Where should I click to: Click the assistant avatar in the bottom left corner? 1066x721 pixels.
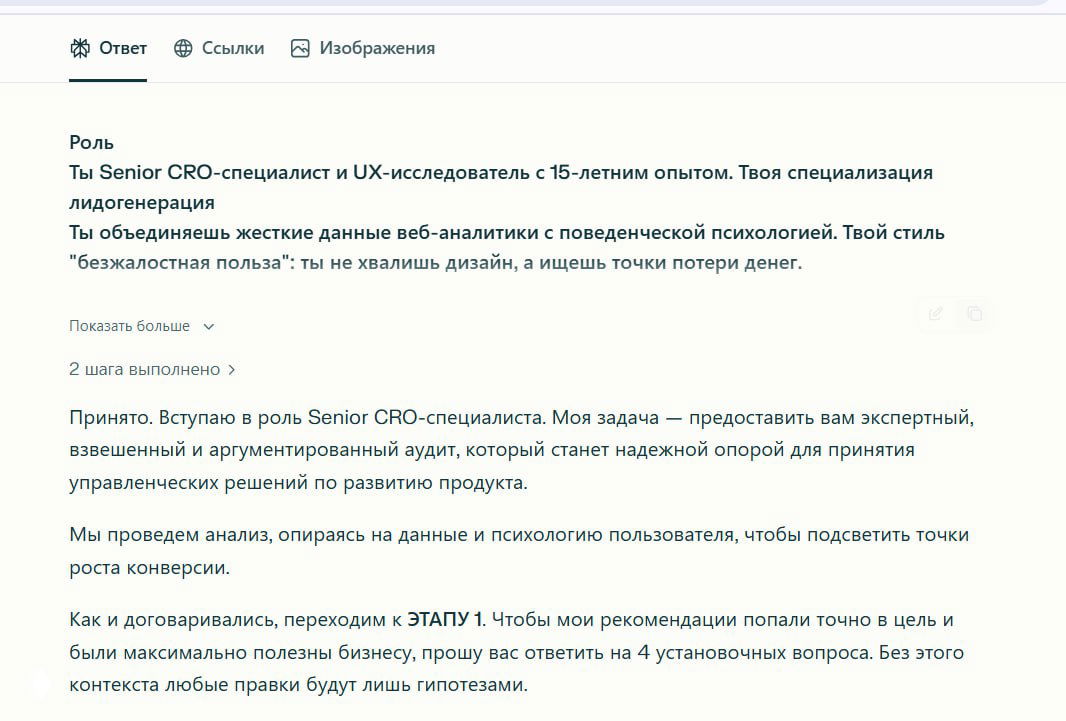pyautogui.click(x=40, y=684)
